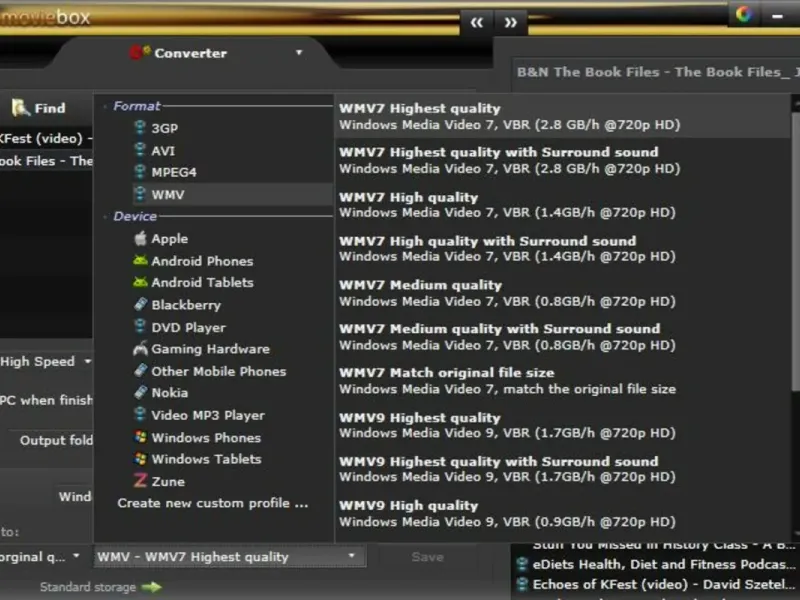Select eDiets Health, Diet and Fitness row

tap(658, 564)
